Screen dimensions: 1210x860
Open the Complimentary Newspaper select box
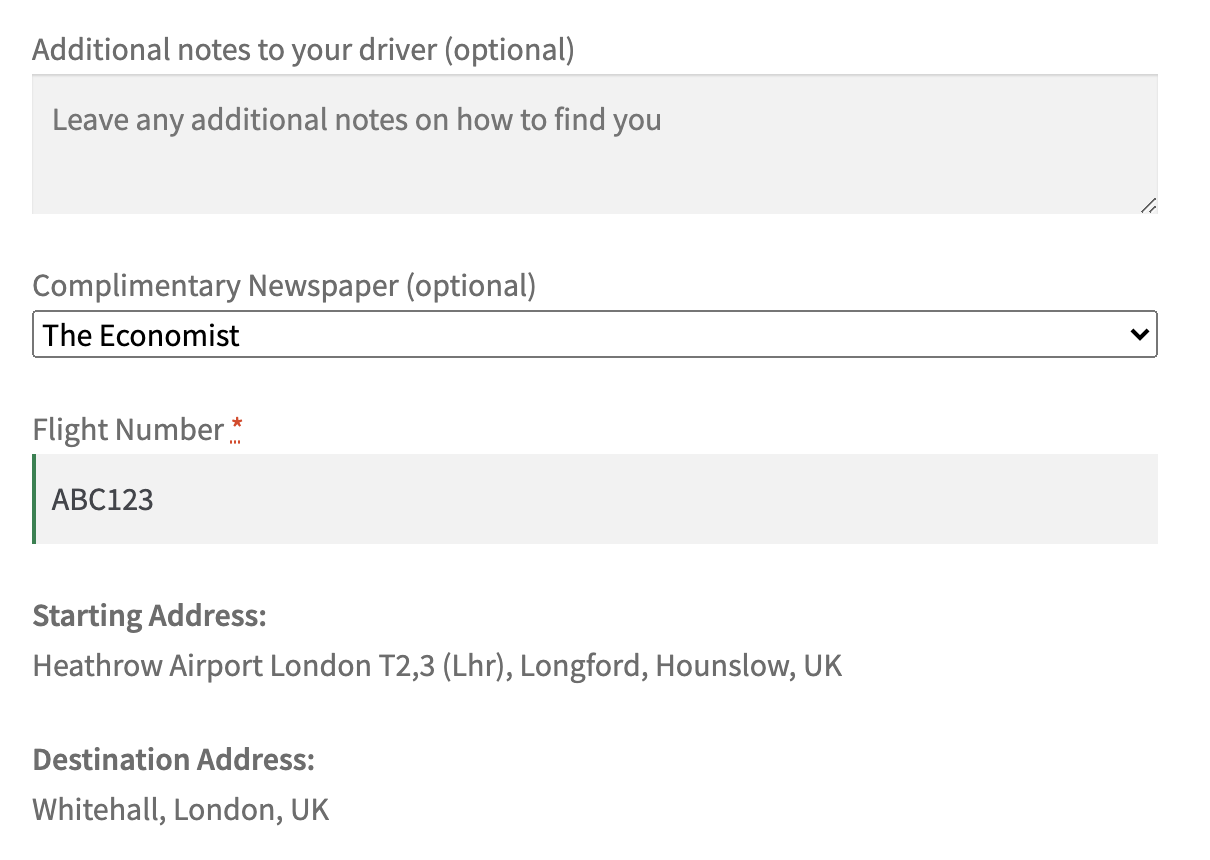595,335
